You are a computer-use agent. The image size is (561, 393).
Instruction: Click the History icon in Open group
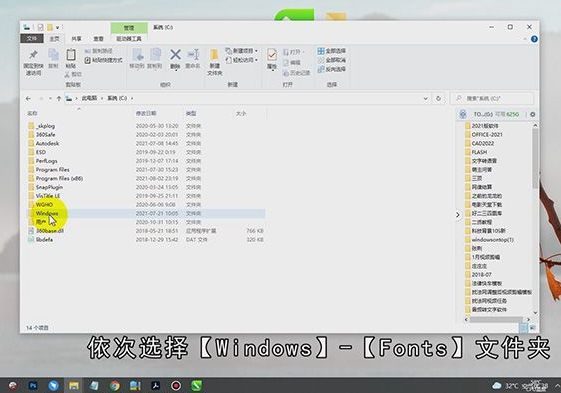tap(286, 73)
